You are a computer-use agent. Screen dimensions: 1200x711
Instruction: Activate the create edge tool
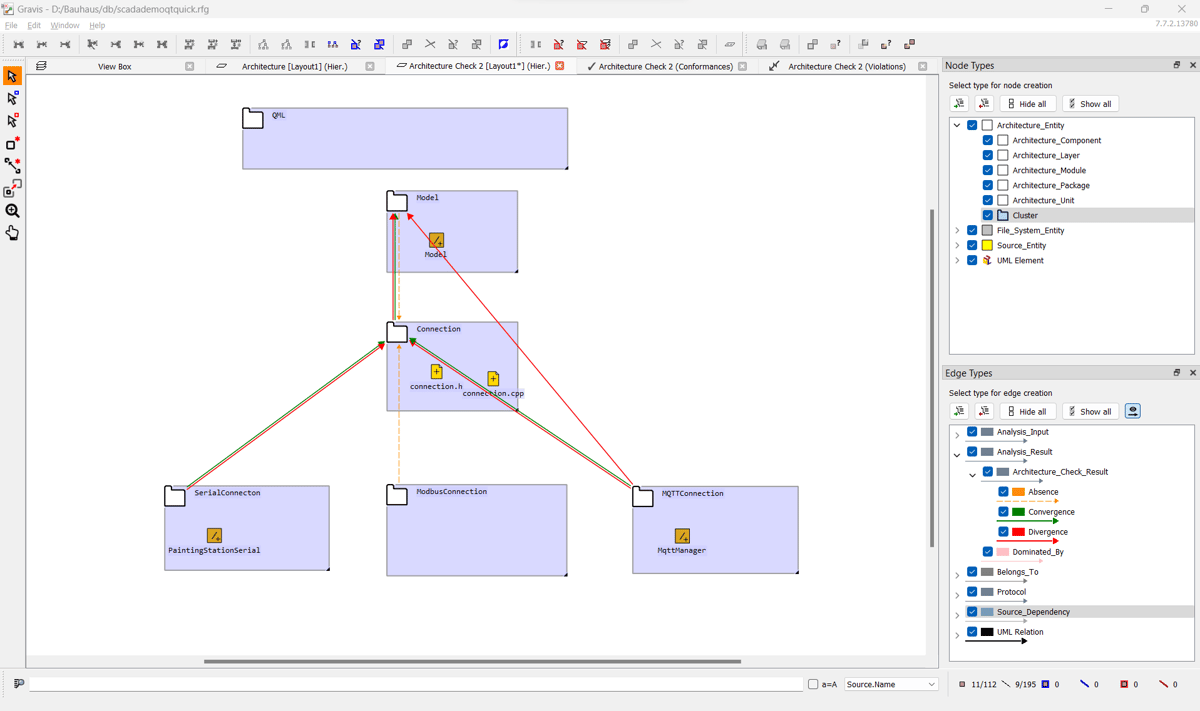[12, 166]
